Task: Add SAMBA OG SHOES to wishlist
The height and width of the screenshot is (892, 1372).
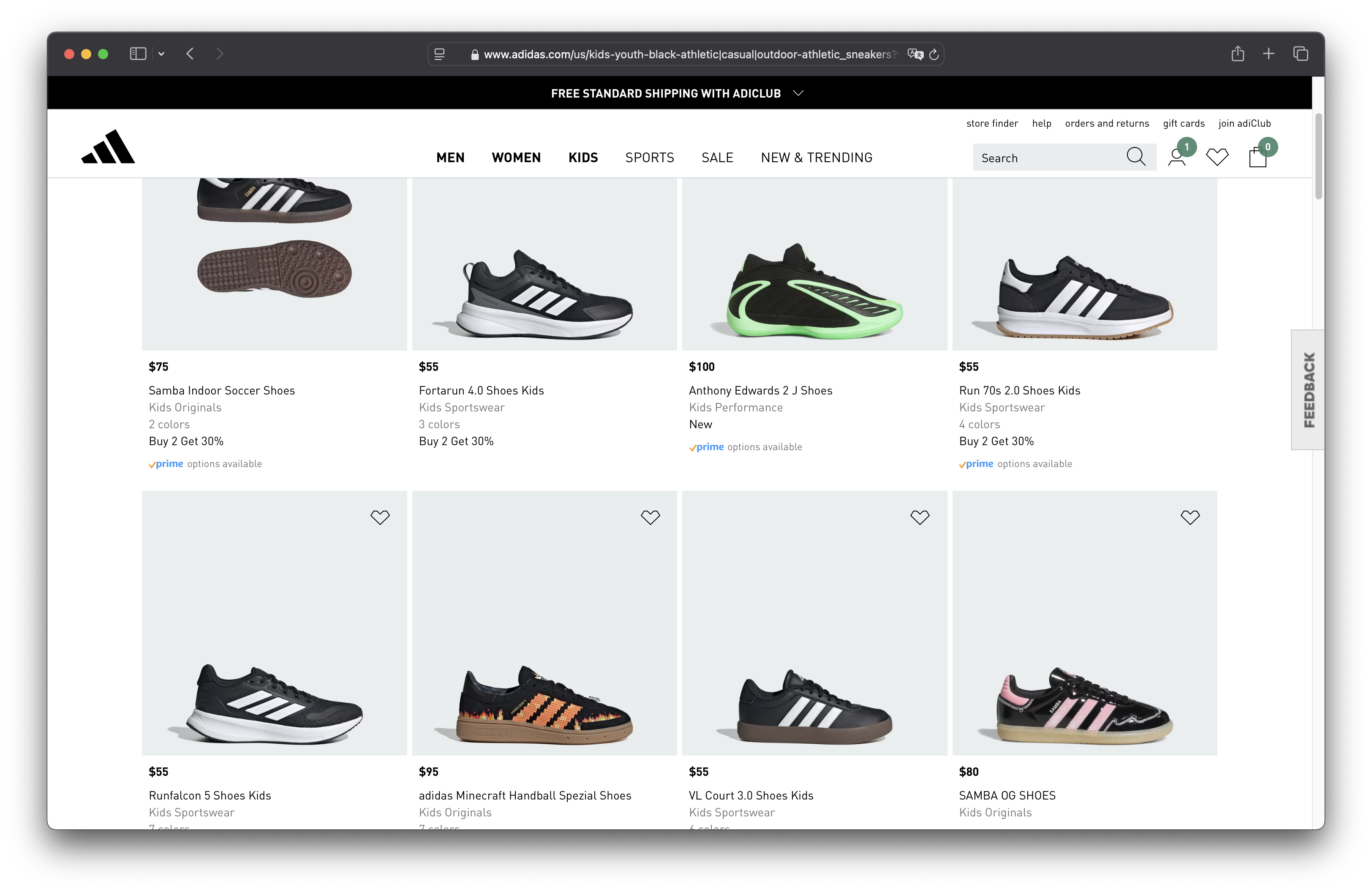Action: [x=1190, y=517]
